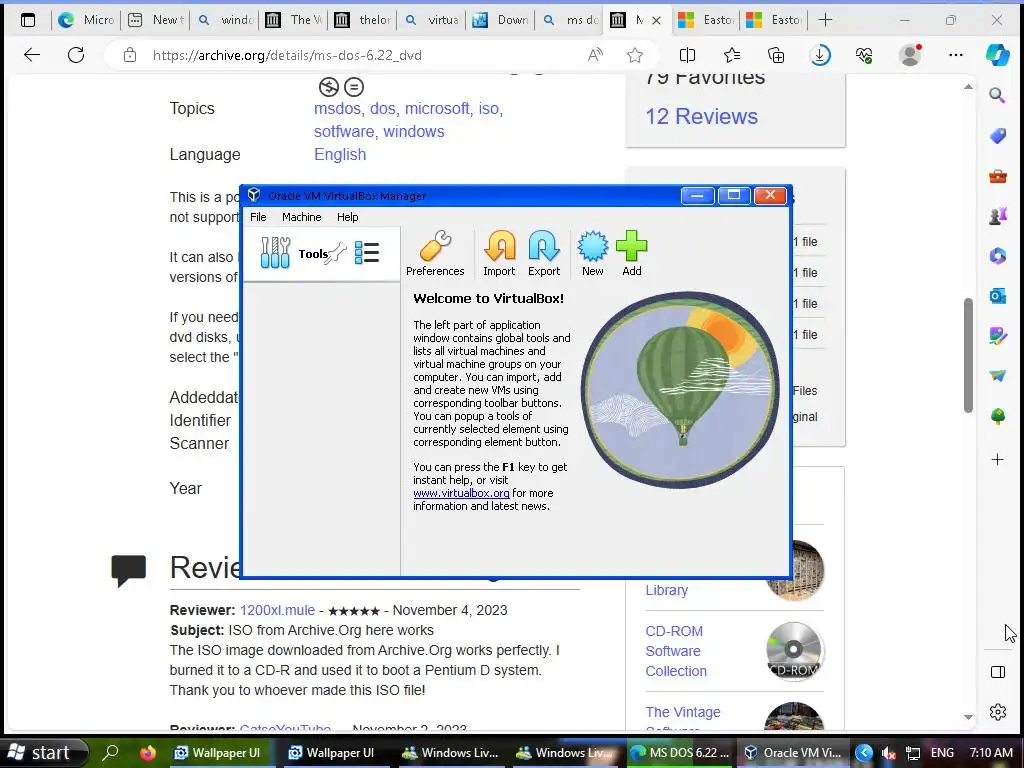The width and height of the screenshot is (1024, 768).
Task: Click the page vertical scrollbar thumb
Action: [968, 355]
